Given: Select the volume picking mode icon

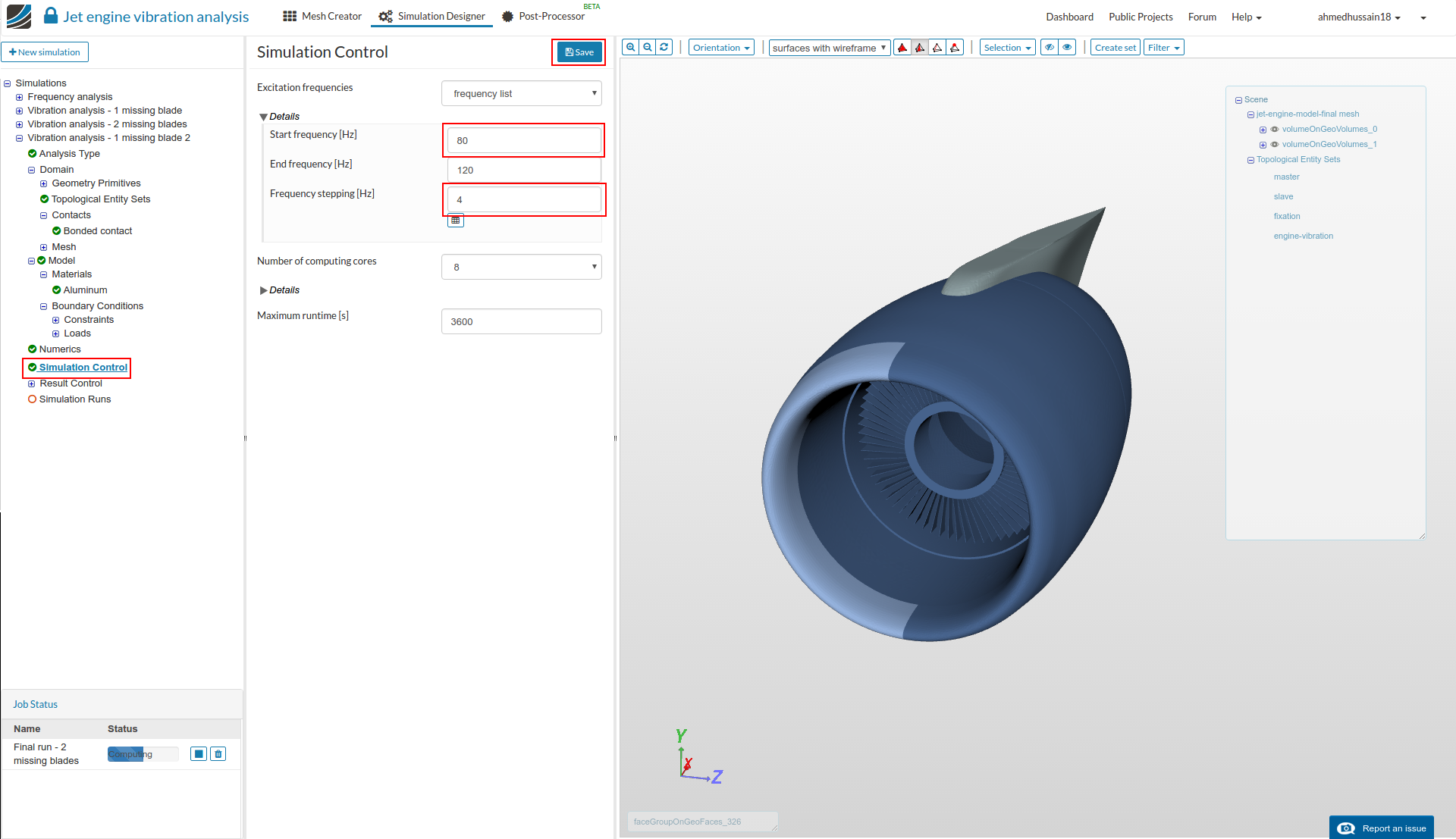Looking at the screenshot, I should click(902, 48).
